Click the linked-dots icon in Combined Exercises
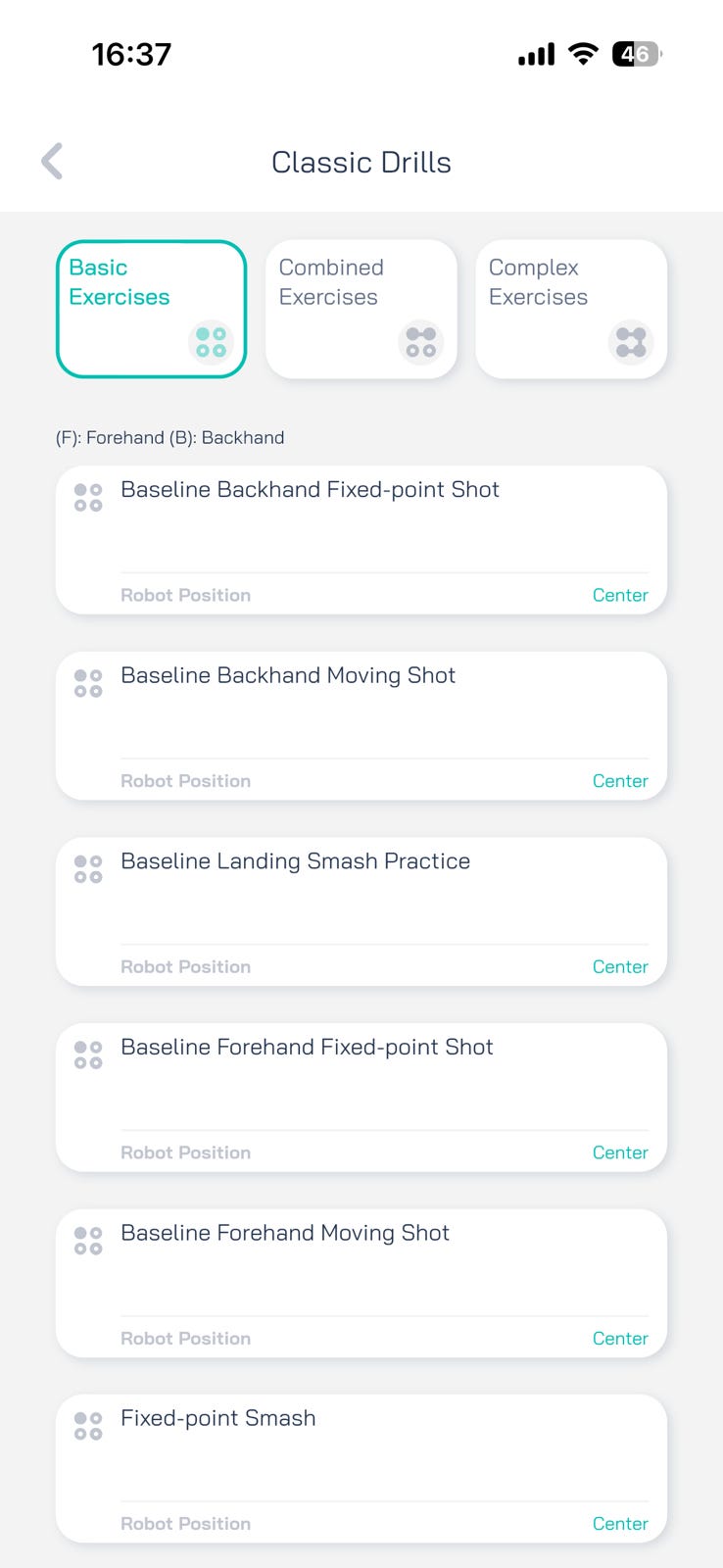 421,342
